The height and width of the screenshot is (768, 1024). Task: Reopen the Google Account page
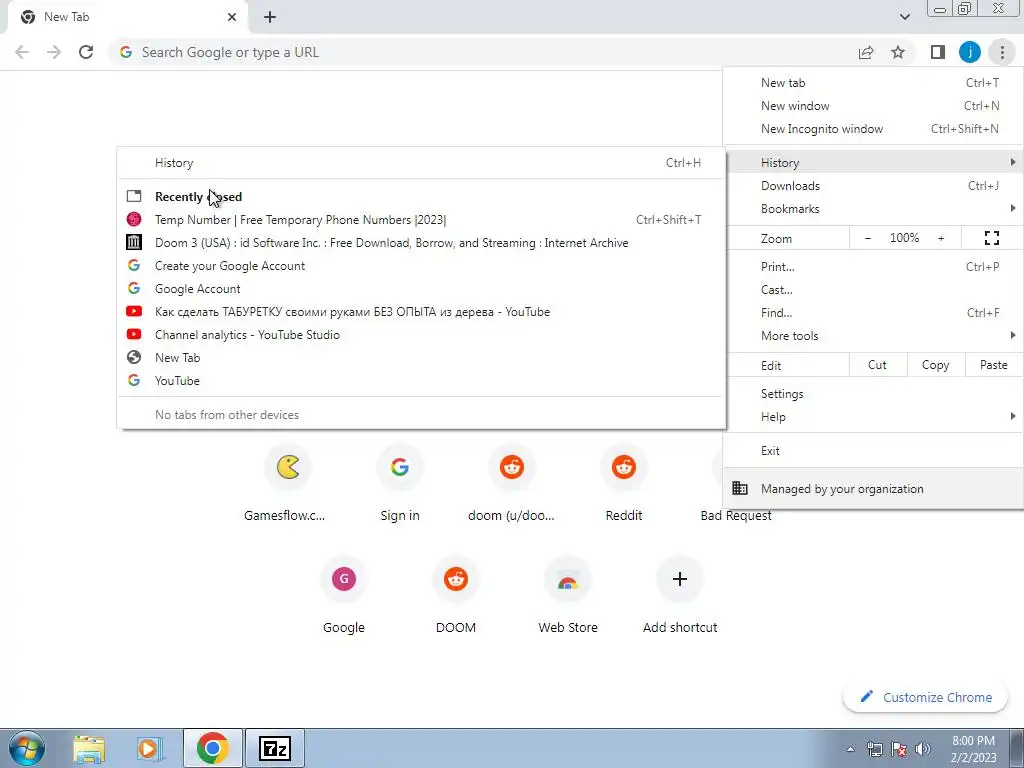421,289
